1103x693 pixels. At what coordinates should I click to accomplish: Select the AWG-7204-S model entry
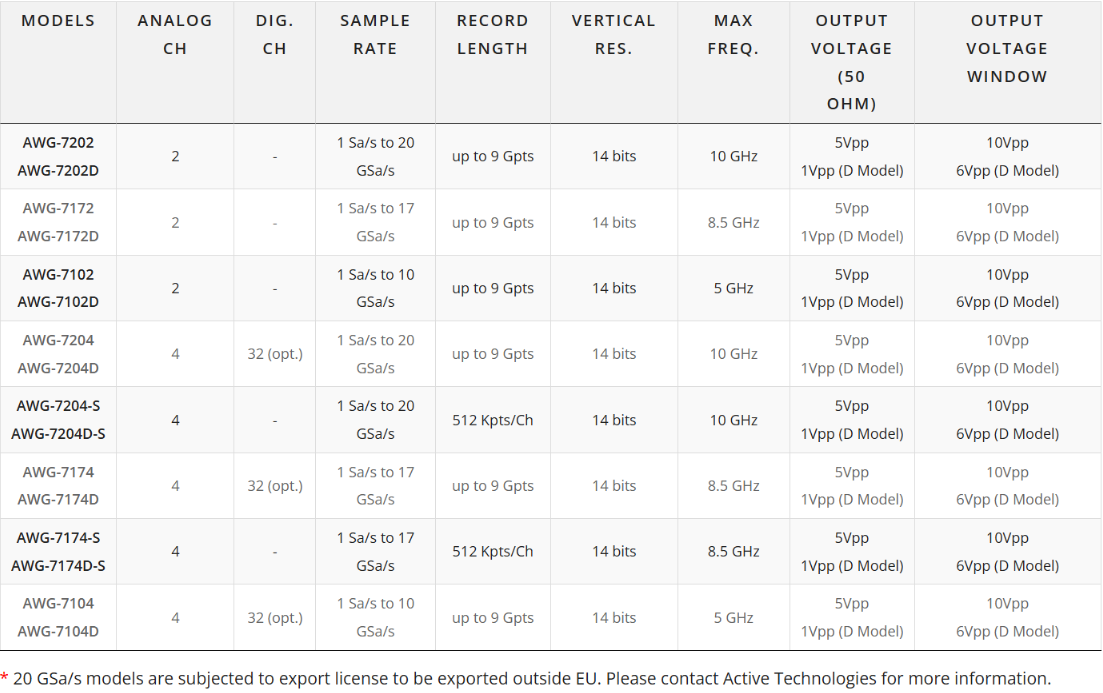point(58,406)
